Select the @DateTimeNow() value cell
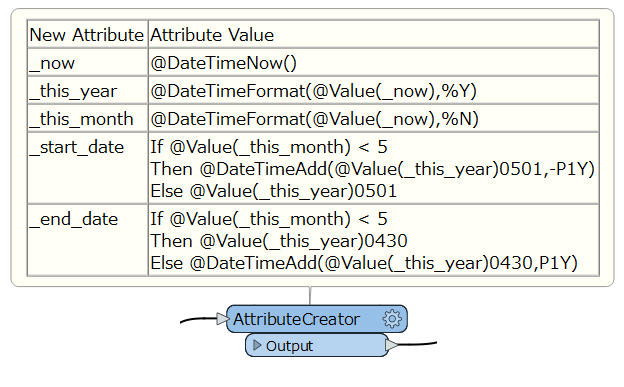Screen dimensions: 624x387 (x=373, y=63)
